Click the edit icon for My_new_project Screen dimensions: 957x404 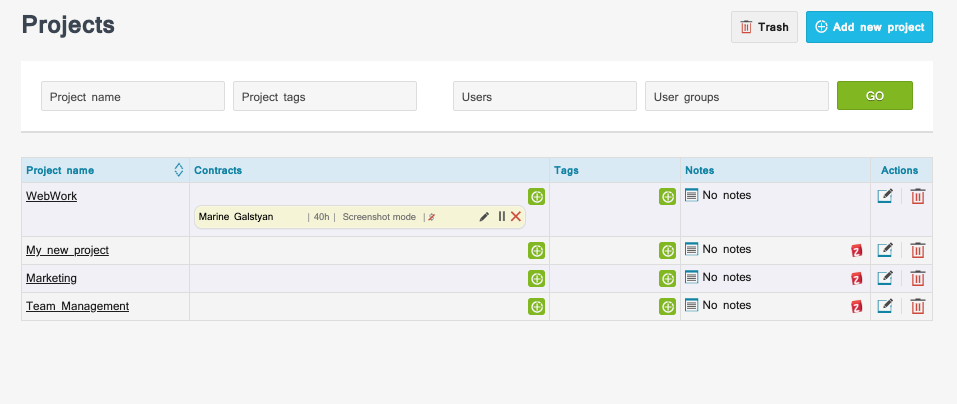coord(885,251)
